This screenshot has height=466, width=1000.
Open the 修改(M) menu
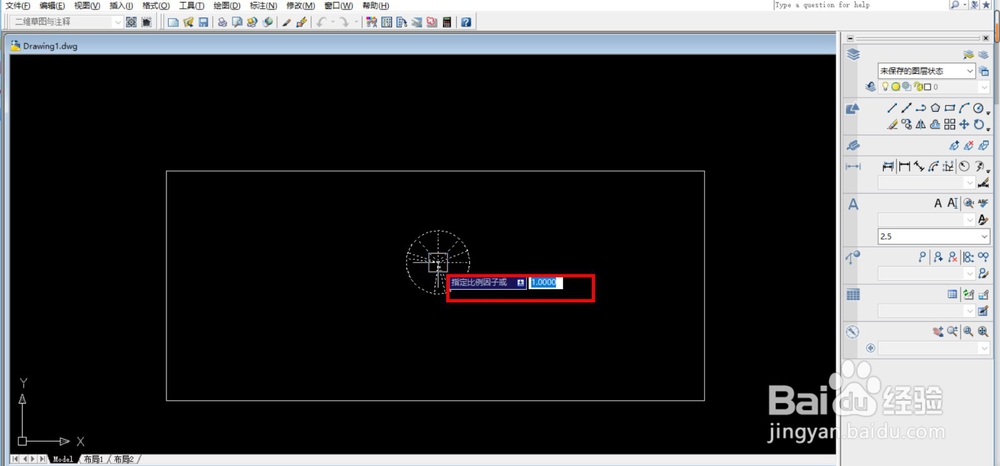coord(300,5)
